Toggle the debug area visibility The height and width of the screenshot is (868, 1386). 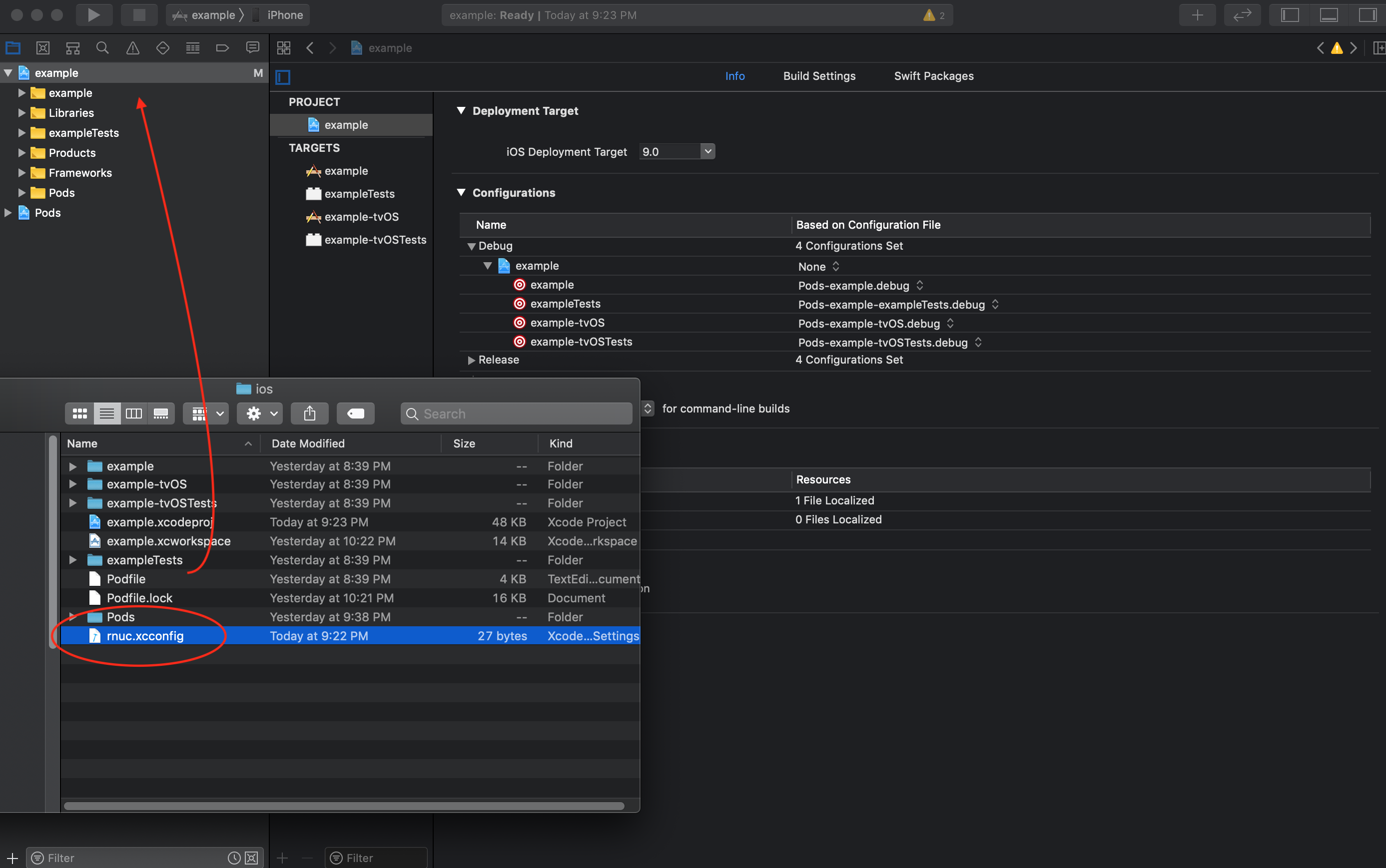[1329, 15]
